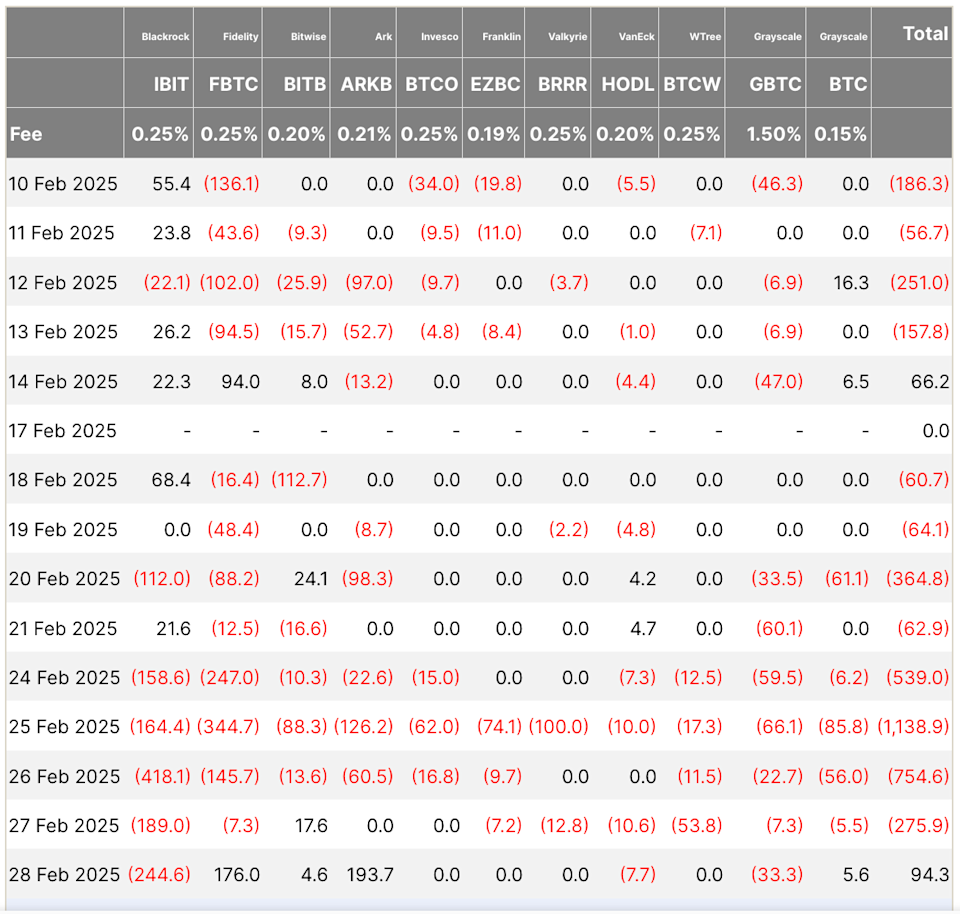The image size is (960, 914).
Task: Click the 21 Feb 2025 date row
Action: coord(479,628)
